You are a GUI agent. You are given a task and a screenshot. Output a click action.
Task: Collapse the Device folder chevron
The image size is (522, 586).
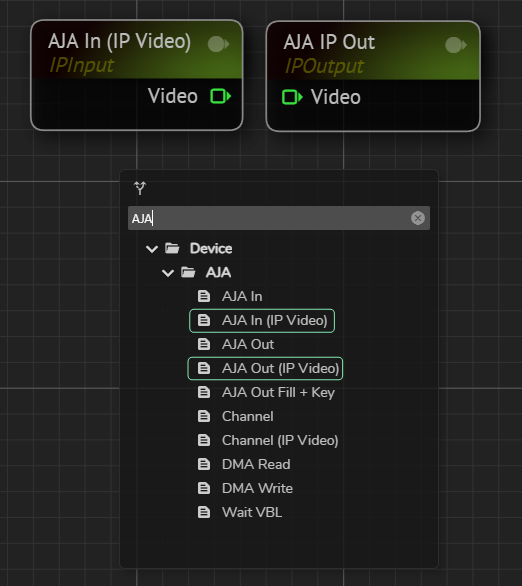pyautogui.click(x=152, y=249)
